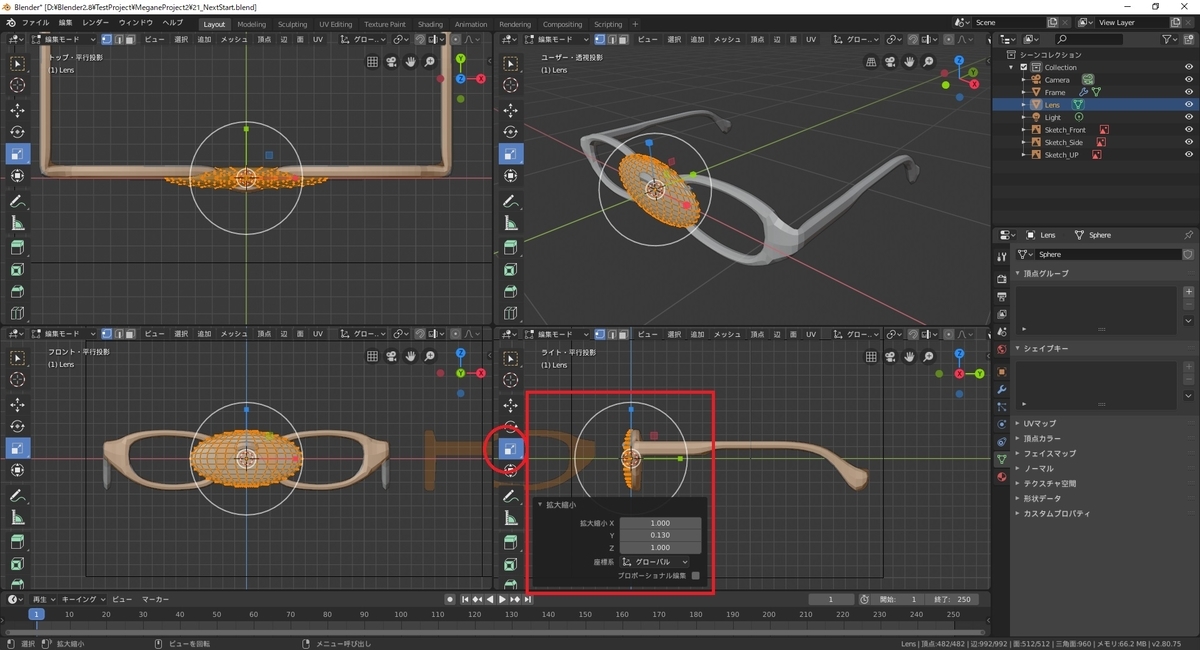Hide the Sketch_Front object in outliner

pyautogui.click(x=1188, y=130)
